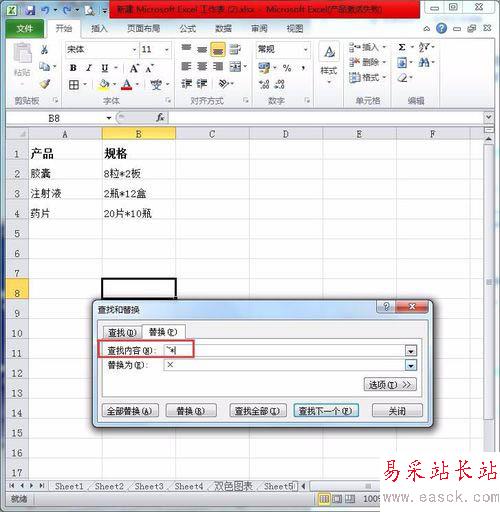Viewport: 500px width, 512px height.
Task: Align cell content to top
Action: pos(186,49)
